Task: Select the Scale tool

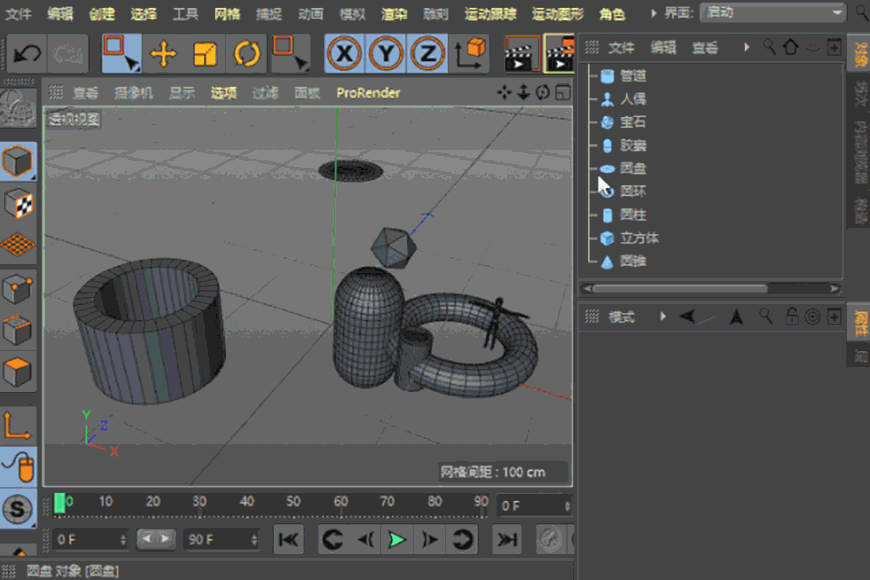Action: point(205,54)
